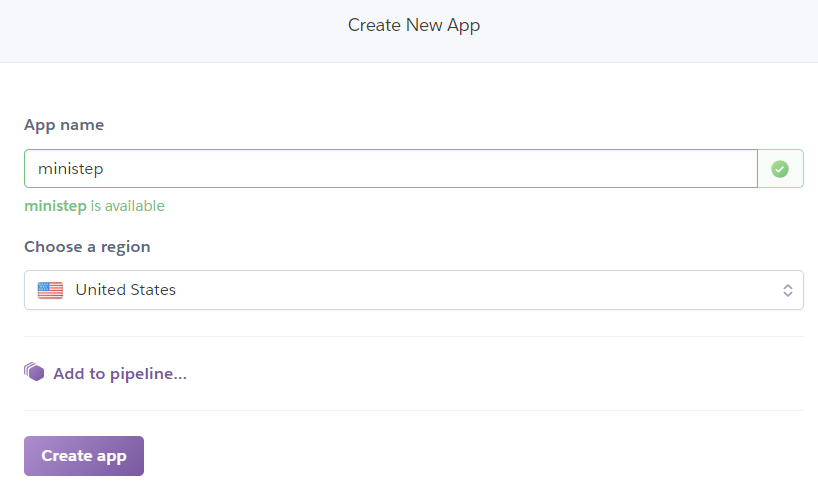This screenshot has width=818, height=493.
Task: Open the Choose a region dropdown
Action: pos(413,290)
